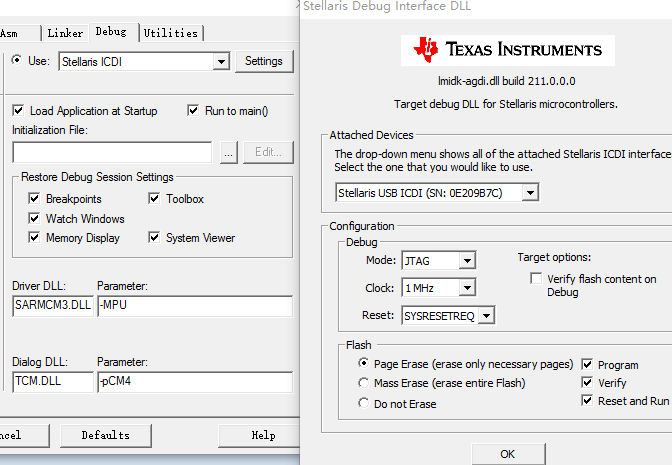Toggle Reset and Run checkbox
The image size is (672, 465).
point(587,401)
